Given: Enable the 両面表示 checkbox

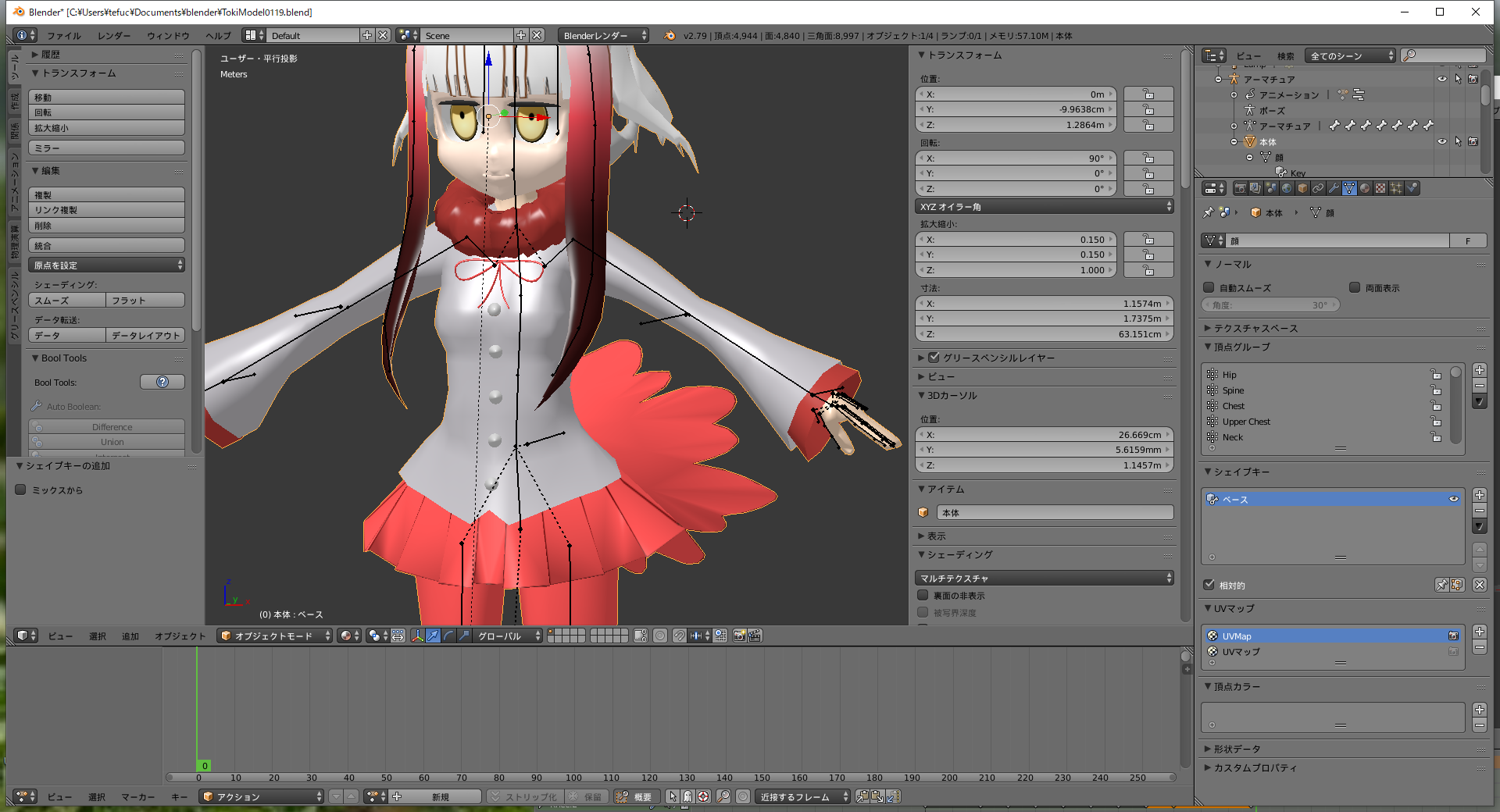Looking at the screenshot, I should [1355, 287].
